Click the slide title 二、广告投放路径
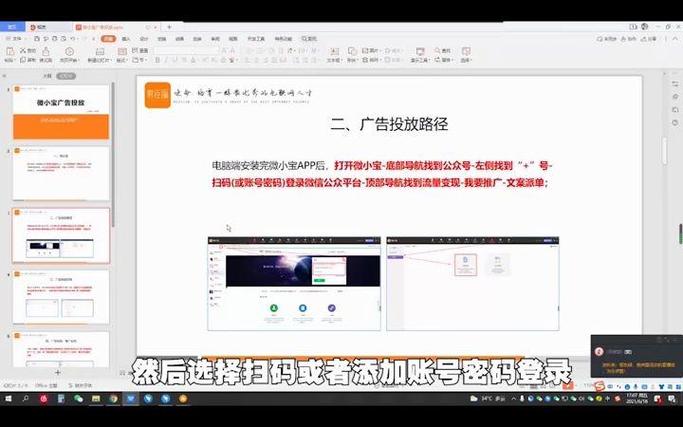 pyautogui.click(x=389, y=124)
